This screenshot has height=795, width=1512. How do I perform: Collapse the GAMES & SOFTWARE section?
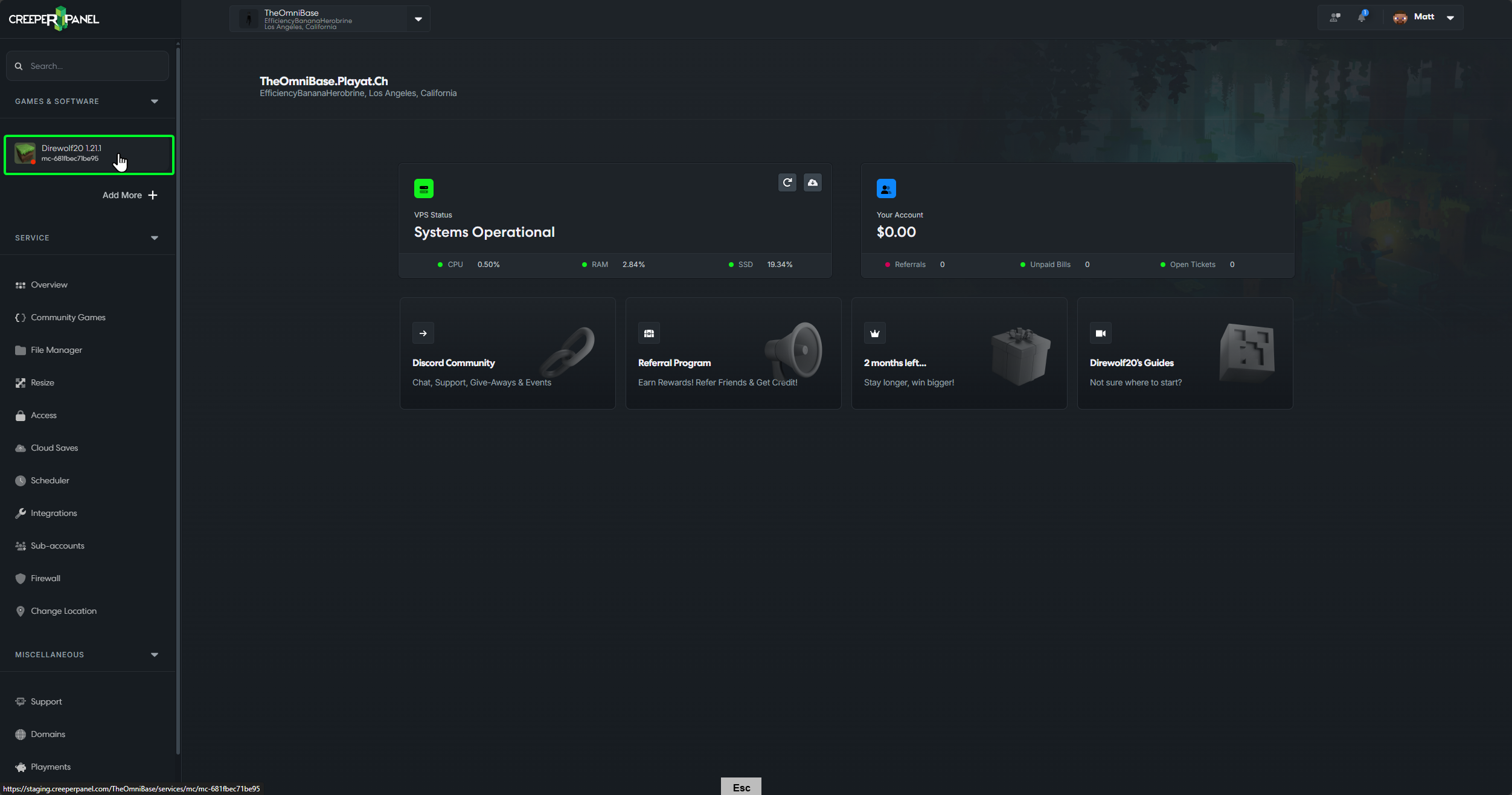(x=154, y=101)
